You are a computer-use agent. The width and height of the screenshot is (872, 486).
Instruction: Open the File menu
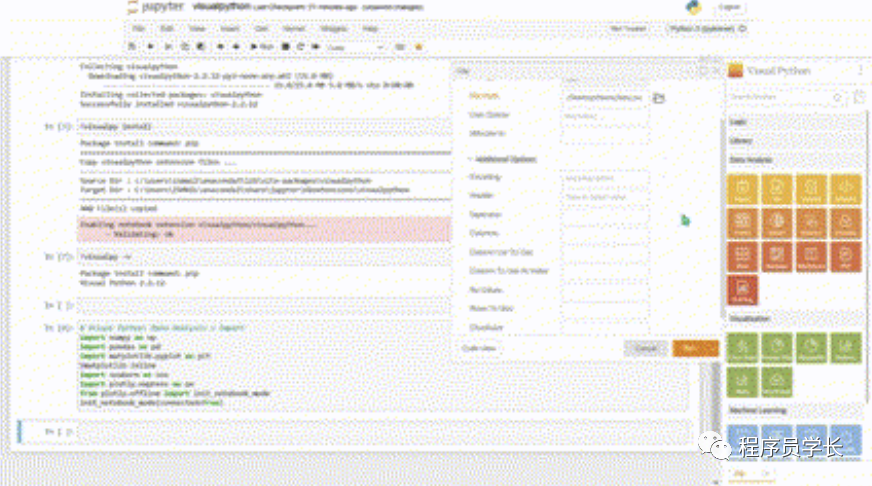pos(138,28)
